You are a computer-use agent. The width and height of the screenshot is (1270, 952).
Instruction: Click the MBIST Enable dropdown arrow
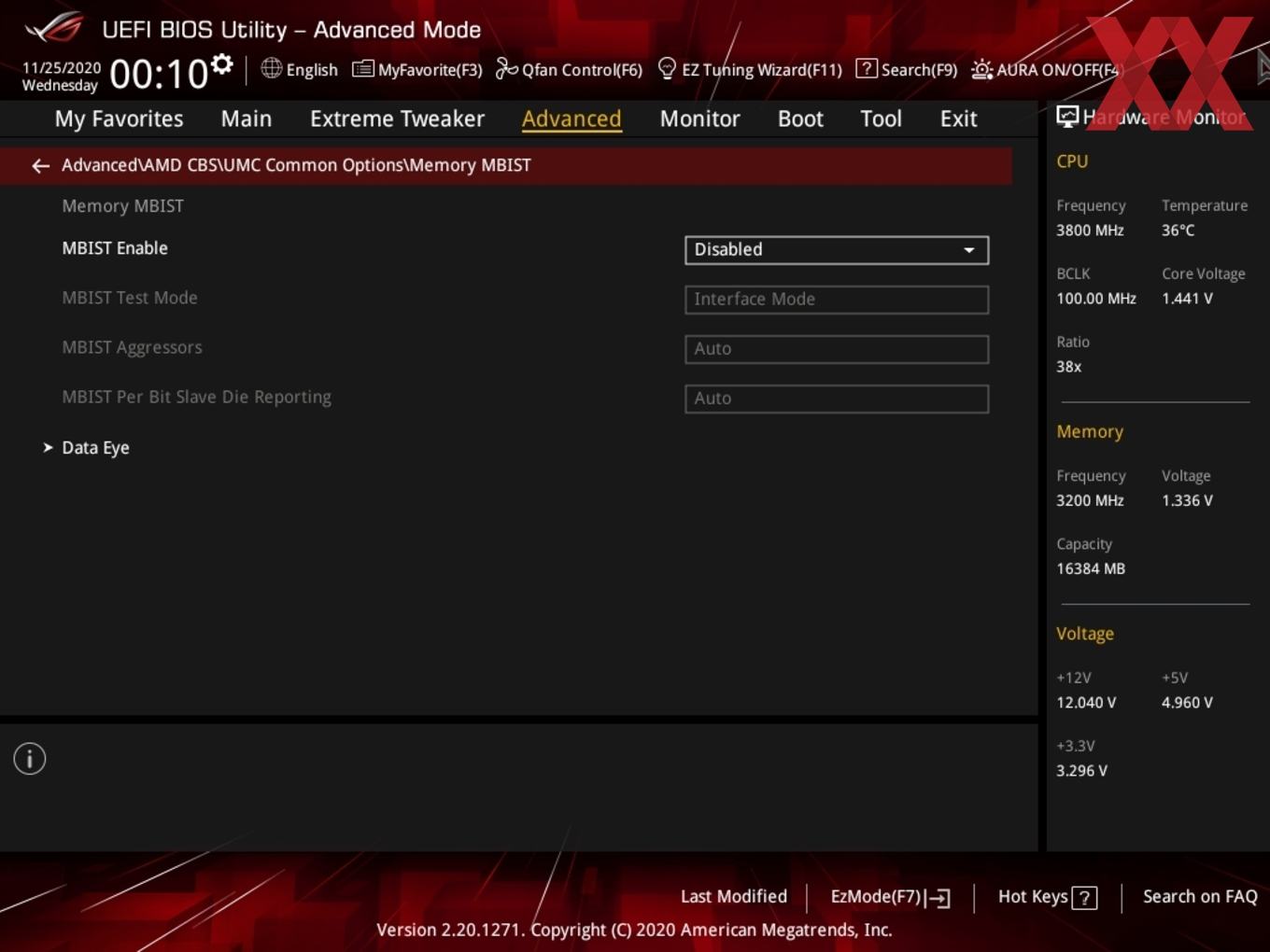pyautogui.click(x=969, y=250)
